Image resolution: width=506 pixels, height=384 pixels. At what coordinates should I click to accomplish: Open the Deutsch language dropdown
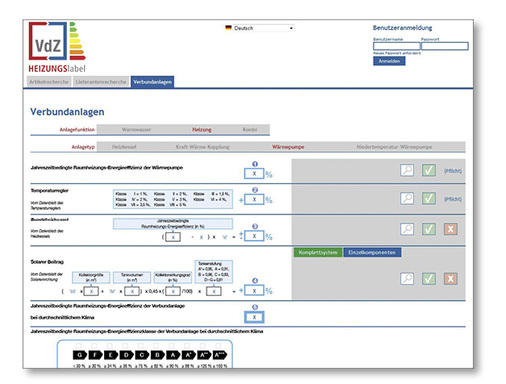coord(259,28)
